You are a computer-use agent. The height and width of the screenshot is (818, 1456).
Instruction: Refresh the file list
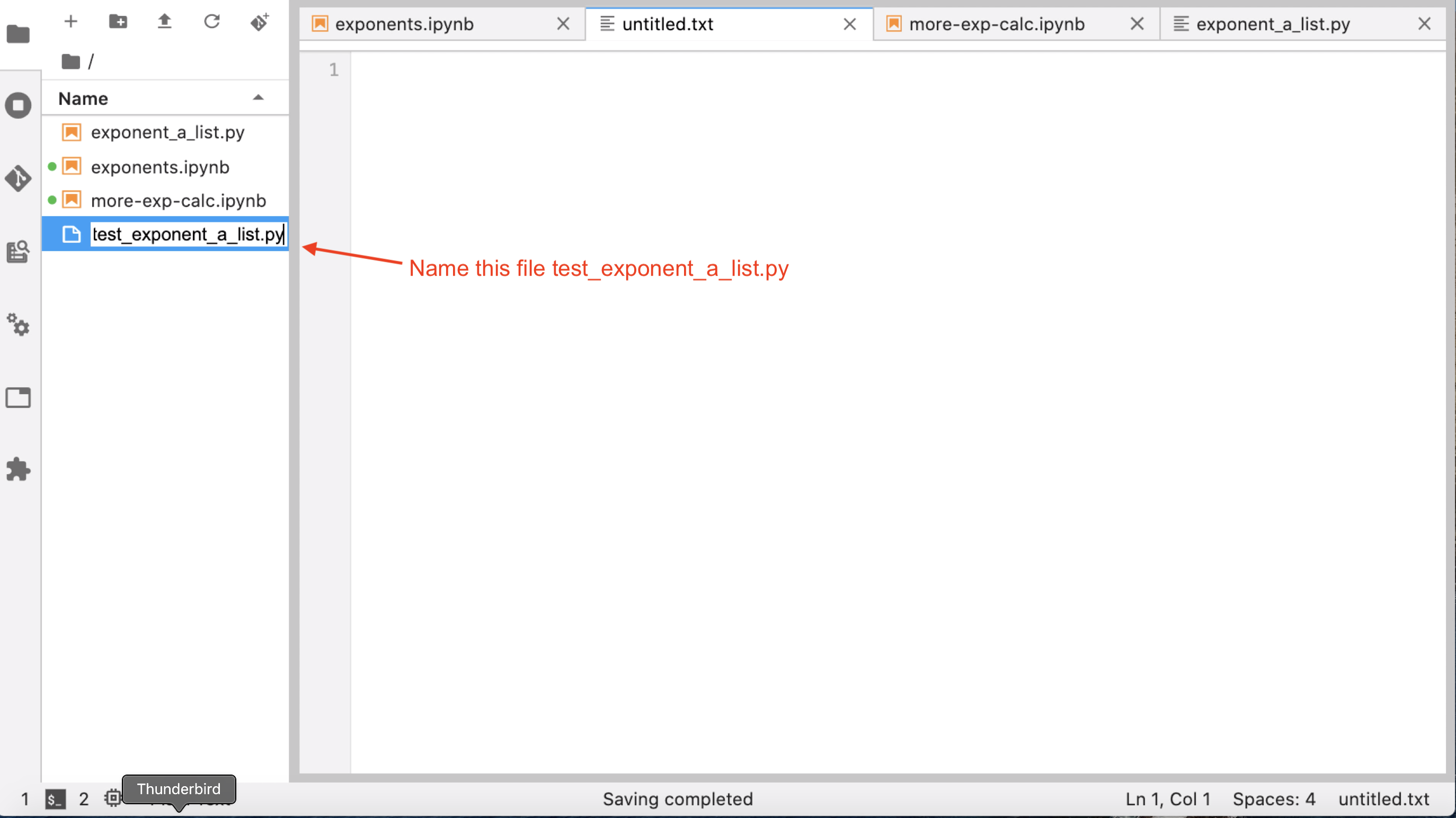tap(212, 22)
